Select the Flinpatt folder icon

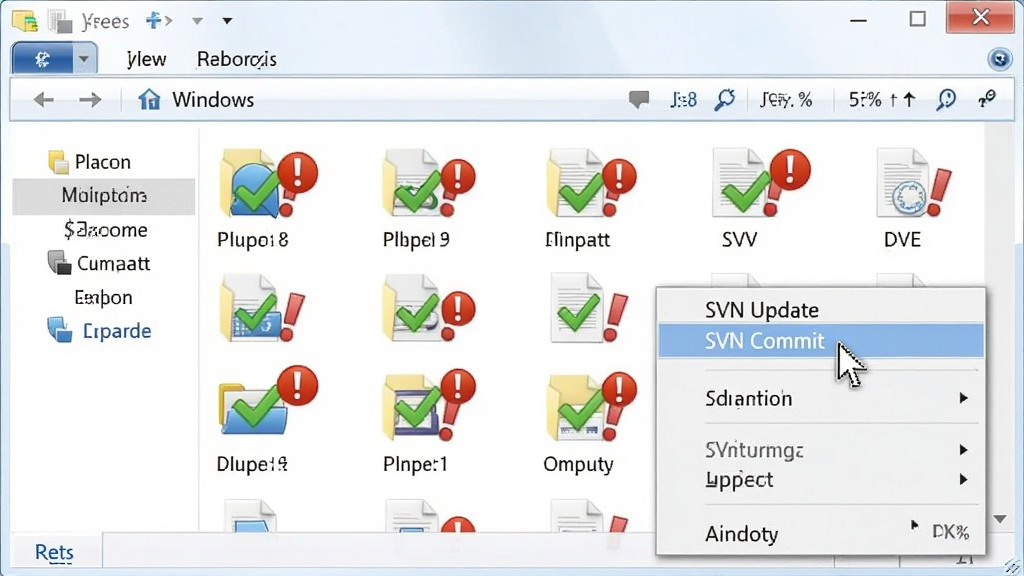pyautogui.click(x=591, y=184)
